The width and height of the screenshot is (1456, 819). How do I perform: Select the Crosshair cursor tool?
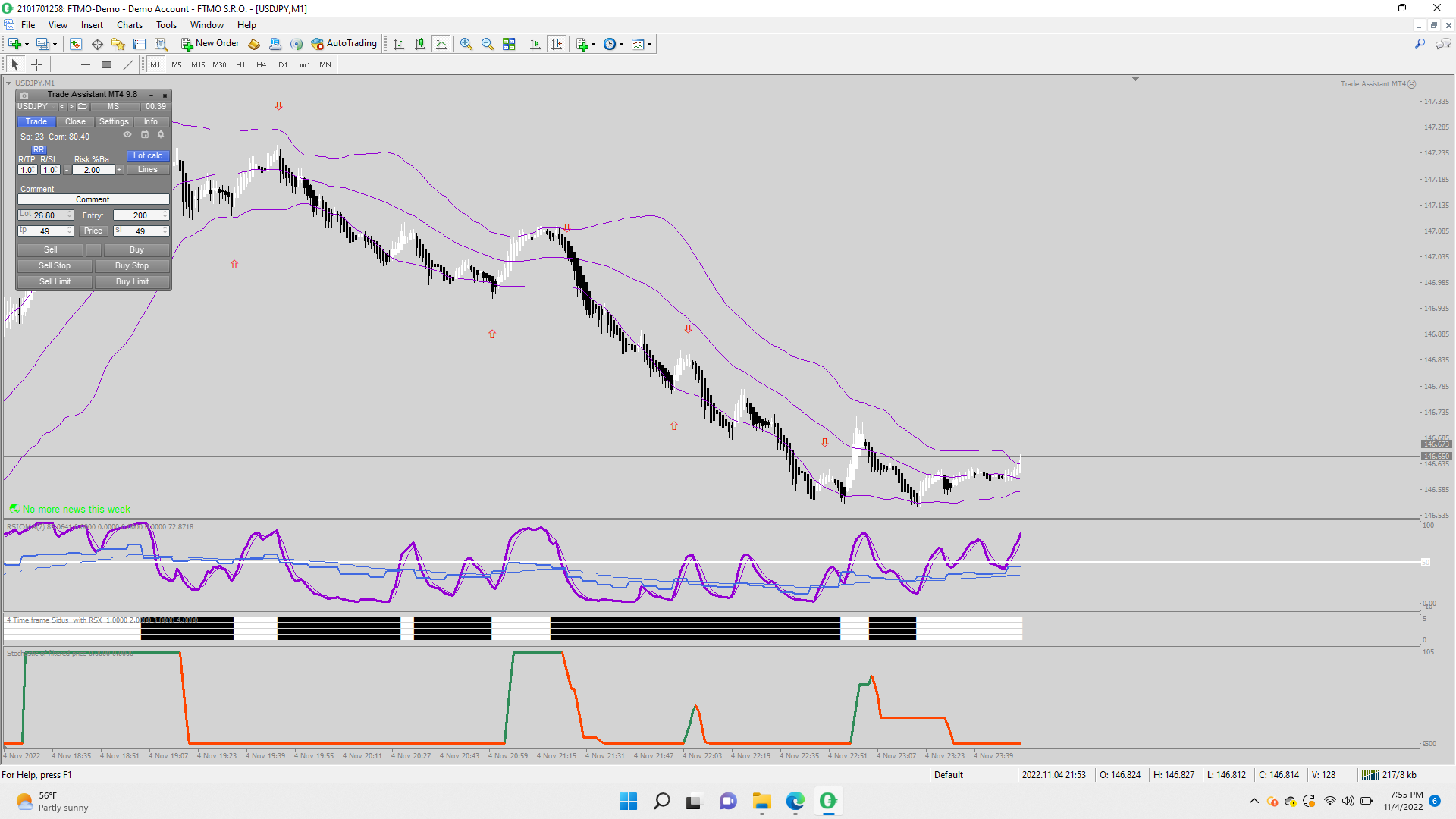point(36,64)
